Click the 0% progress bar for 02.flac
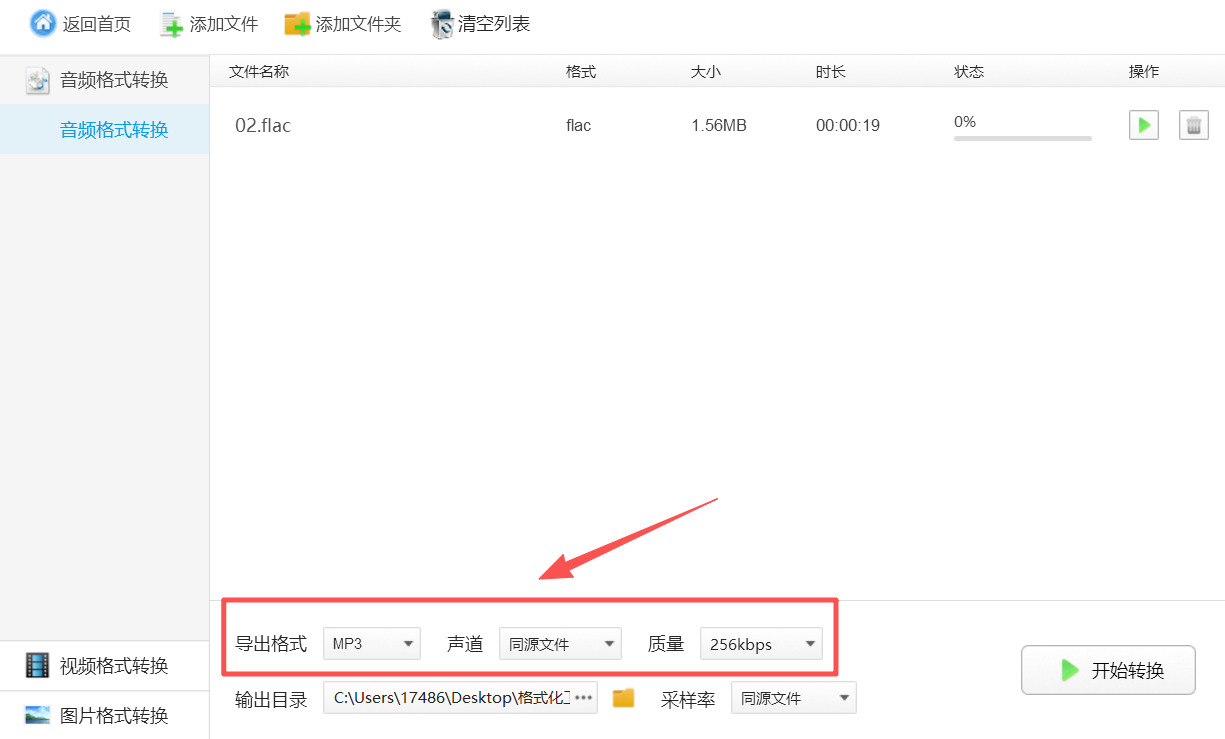The image size is (1225, 739). pyautogui.click(x=1023, y=138)
